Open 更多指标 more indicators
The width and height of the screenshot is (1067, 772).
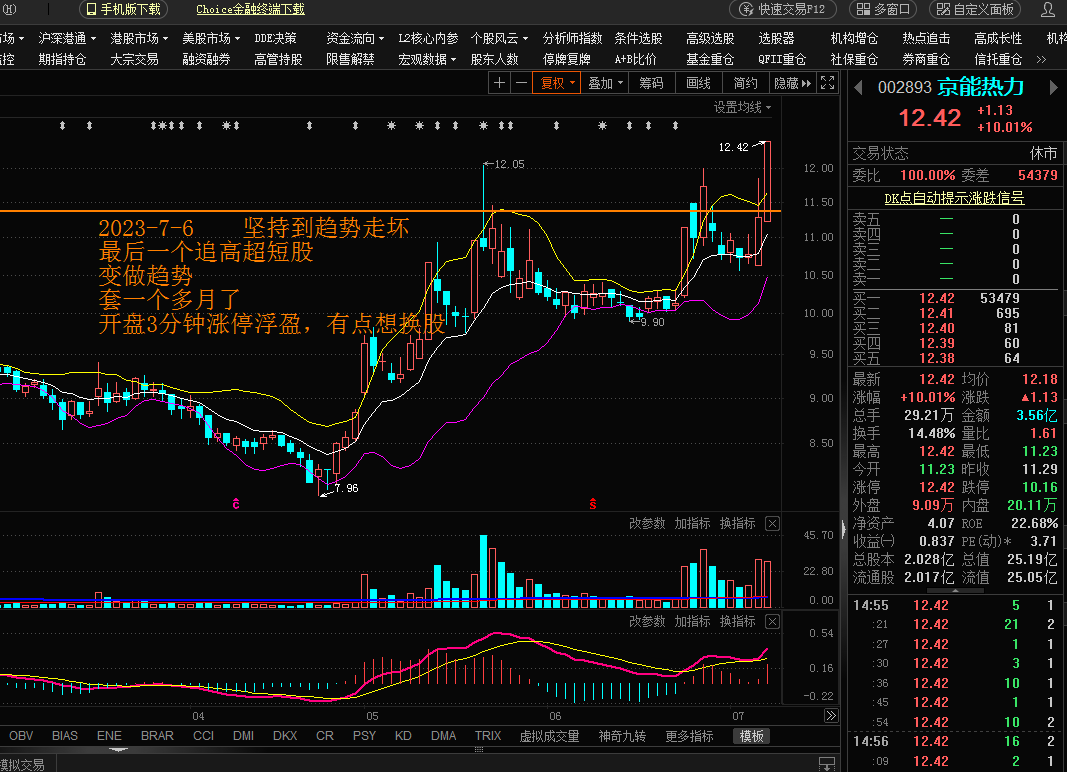tap(689, 736)
